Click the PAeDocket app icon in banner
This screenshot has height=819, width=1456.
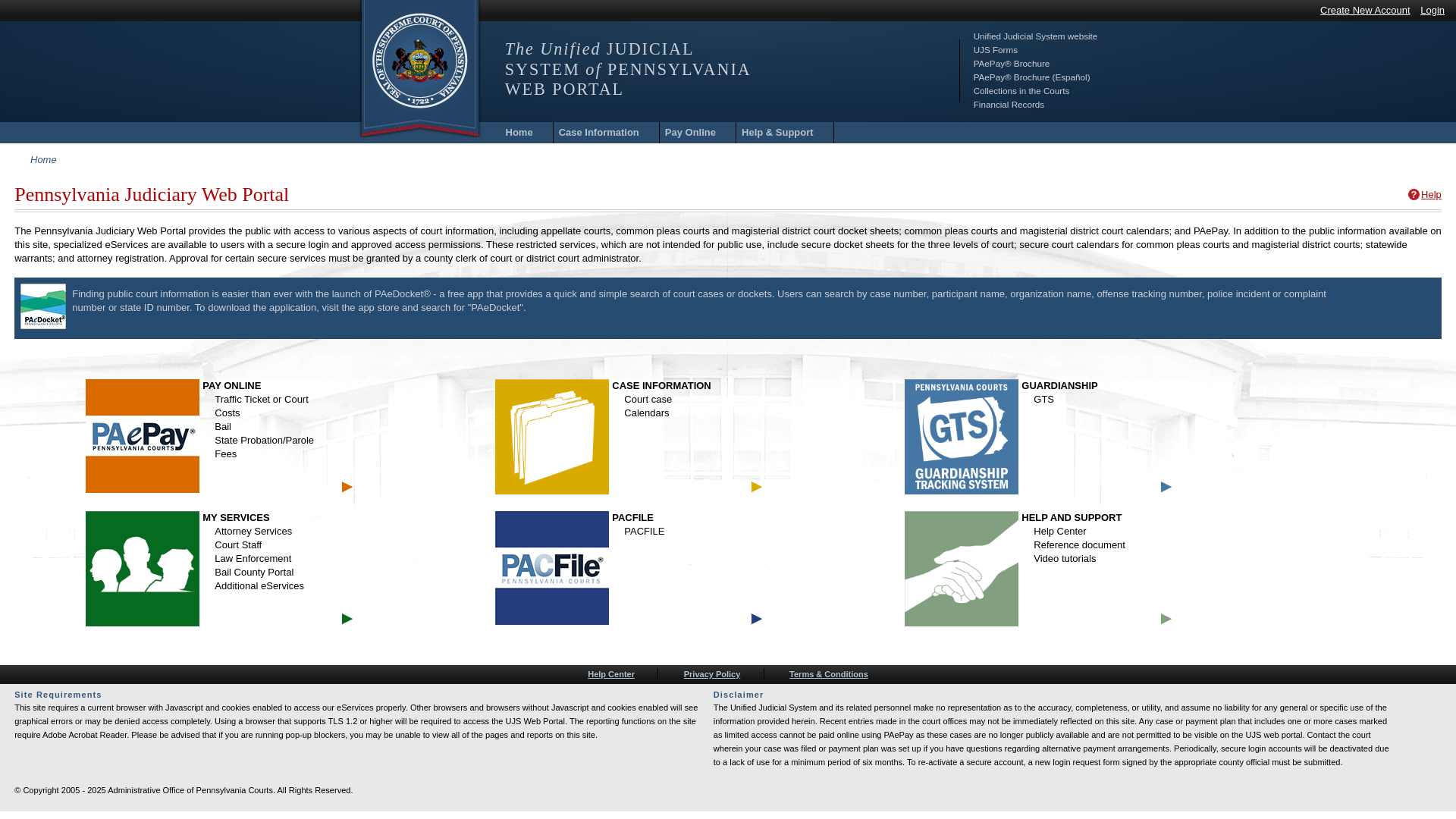click(x=43, y=306)
